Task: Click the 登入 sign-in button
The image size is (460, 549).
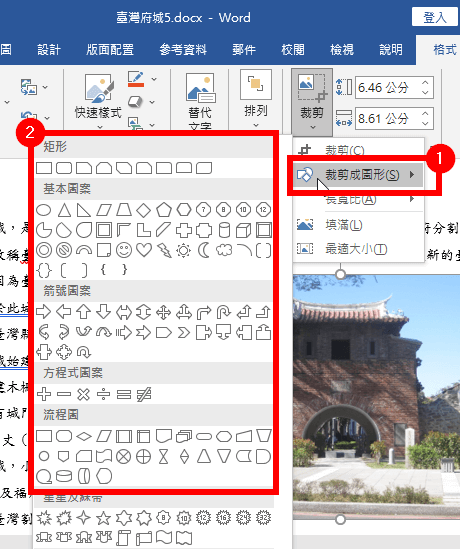Action: tap(435, 17)
